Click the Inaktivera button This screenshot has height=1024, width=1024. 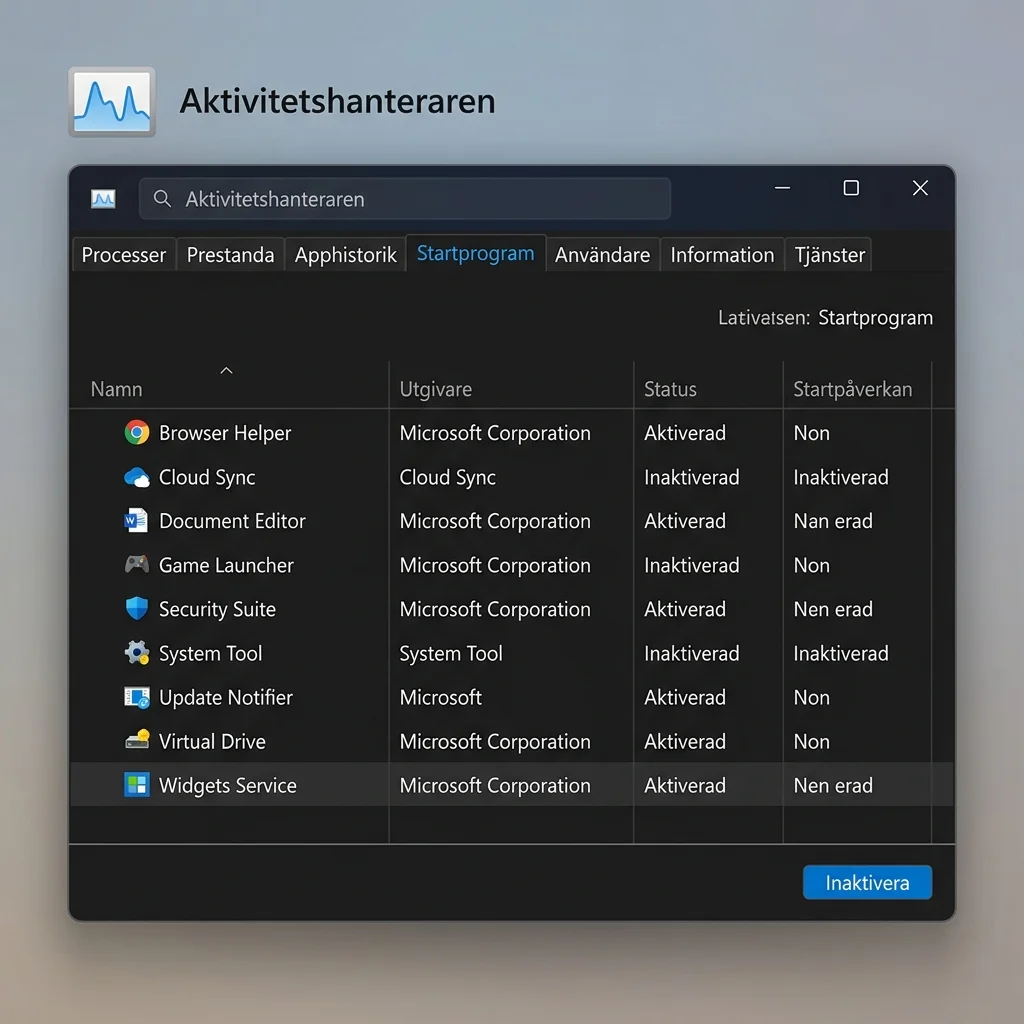point(867,882)
